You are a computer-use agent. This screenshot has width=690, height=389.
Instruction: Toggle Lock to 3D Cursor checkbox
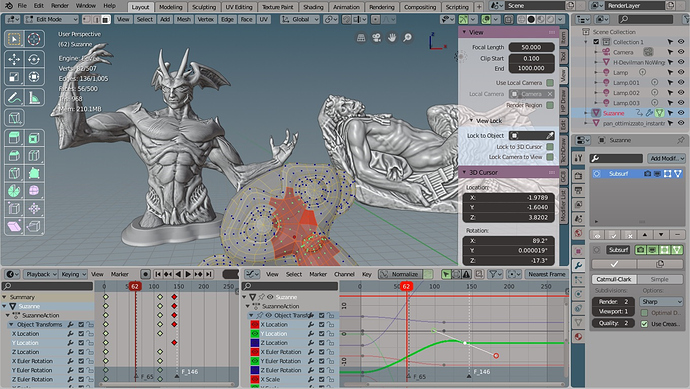[x=550, y=147]
